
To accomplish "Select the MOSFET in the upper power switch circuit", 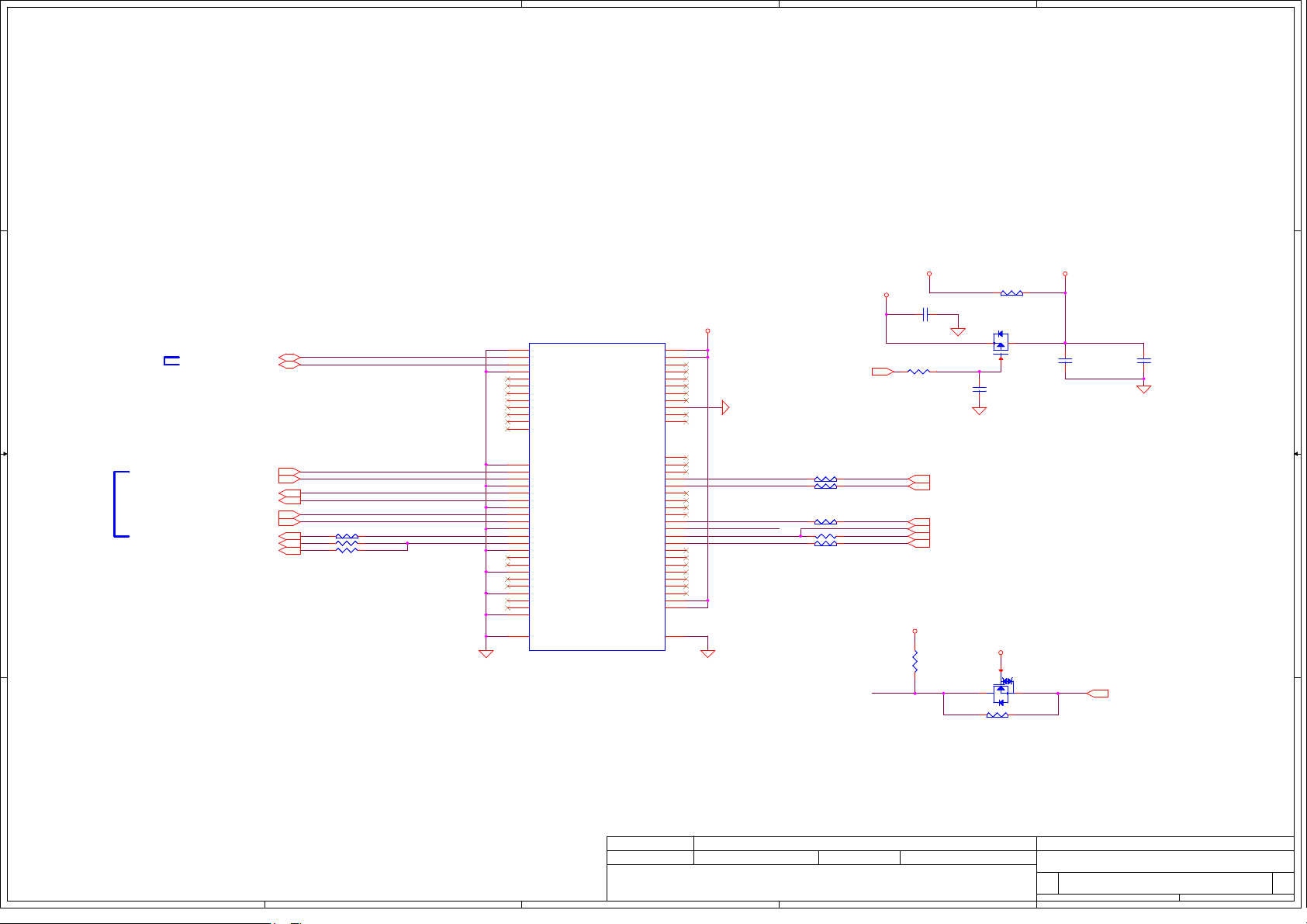I will pyautogui.click(x=1001, y=343).
